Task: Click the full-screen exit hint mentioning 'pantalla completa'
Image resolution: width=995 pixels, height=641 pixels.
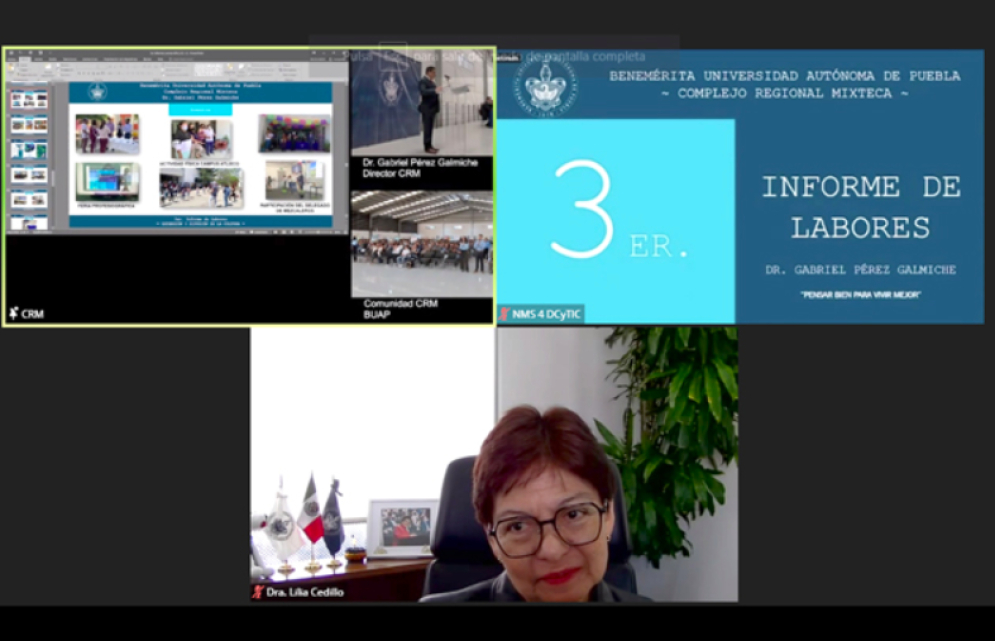Action: point(494,56)
